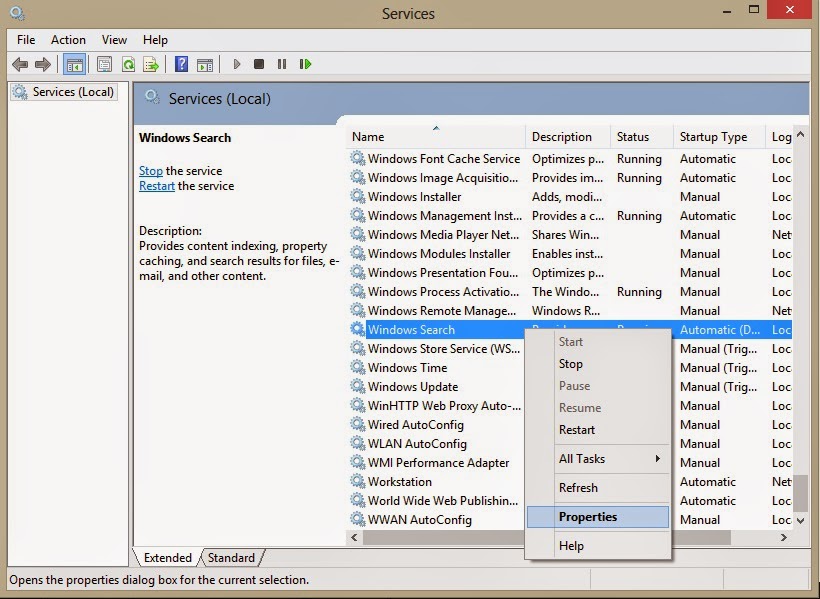The height and width of the screenshot is (599, 820).
Task: Select Windows Image Acquisitio... service
Action: pos(570,177)
